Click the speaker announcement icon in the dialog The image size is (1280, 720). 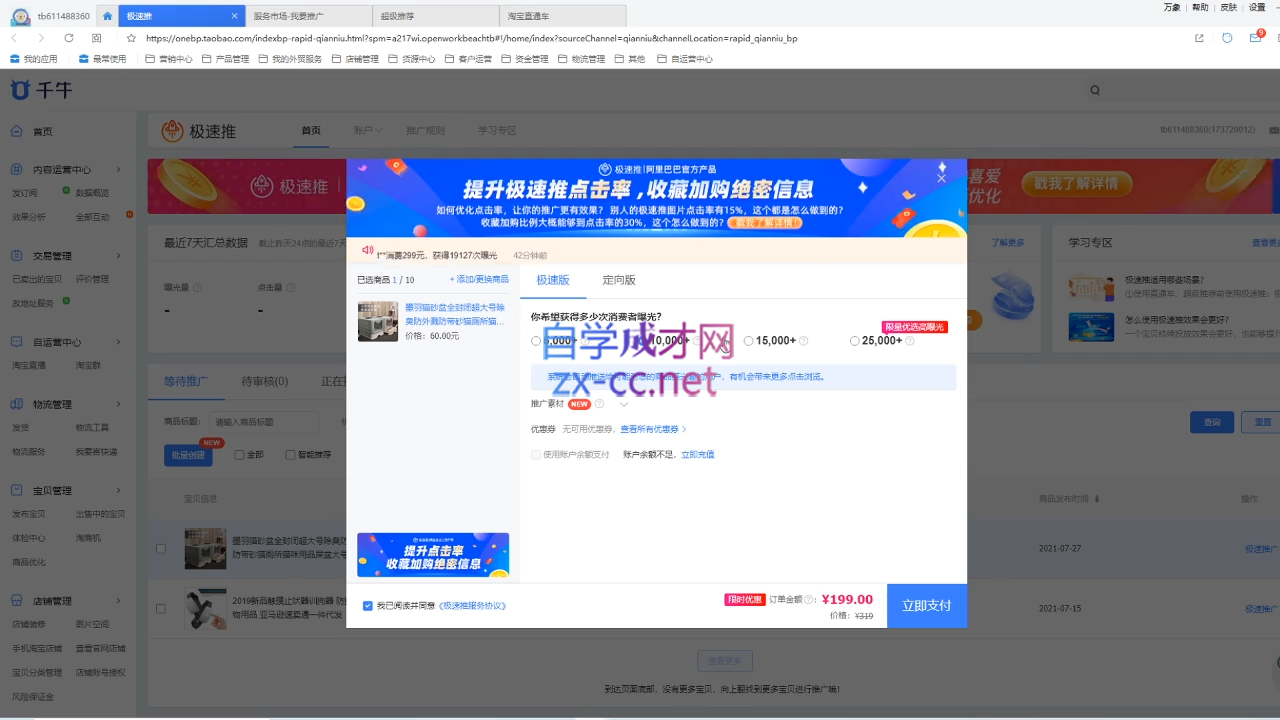(367, 250)
